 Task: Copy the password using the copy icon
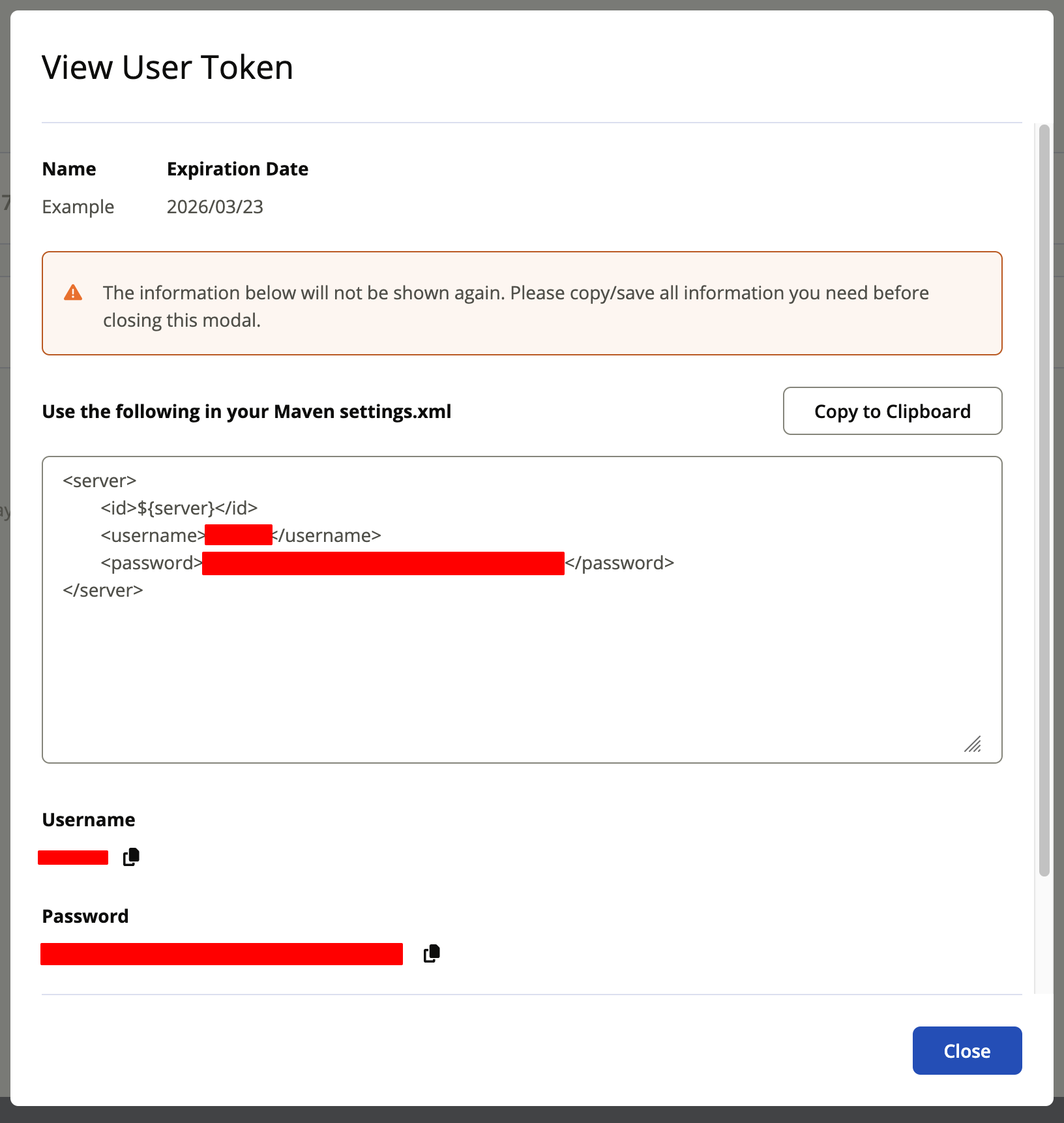click(432, 953)
